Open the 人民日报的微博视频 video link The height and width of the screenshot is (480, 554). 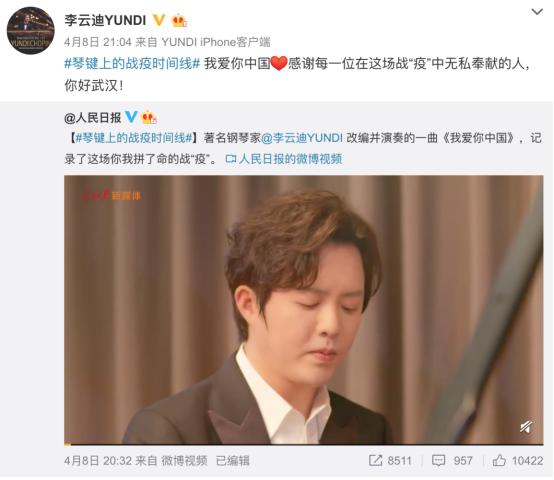[x=284, y=159]
